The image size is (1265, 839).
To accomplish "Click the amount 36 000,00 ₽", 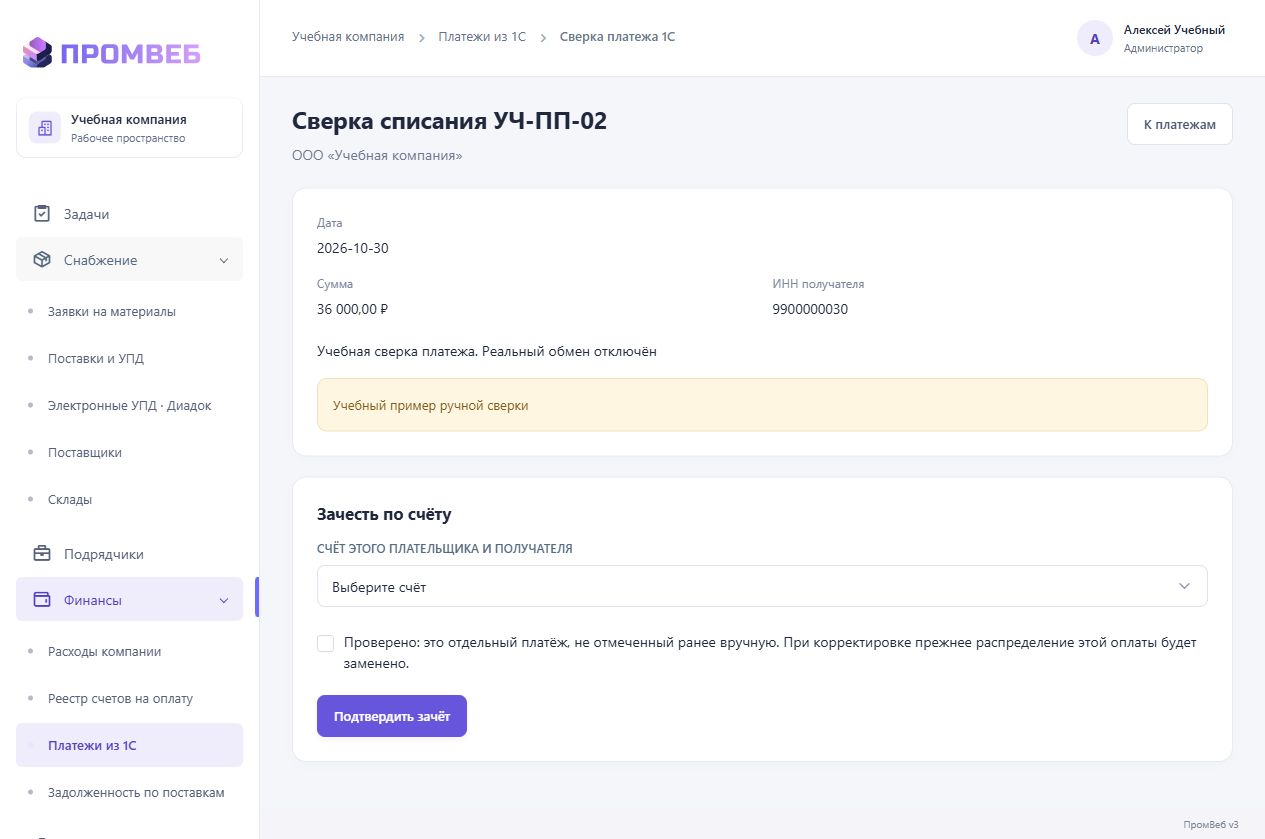I will coord(352,309).
